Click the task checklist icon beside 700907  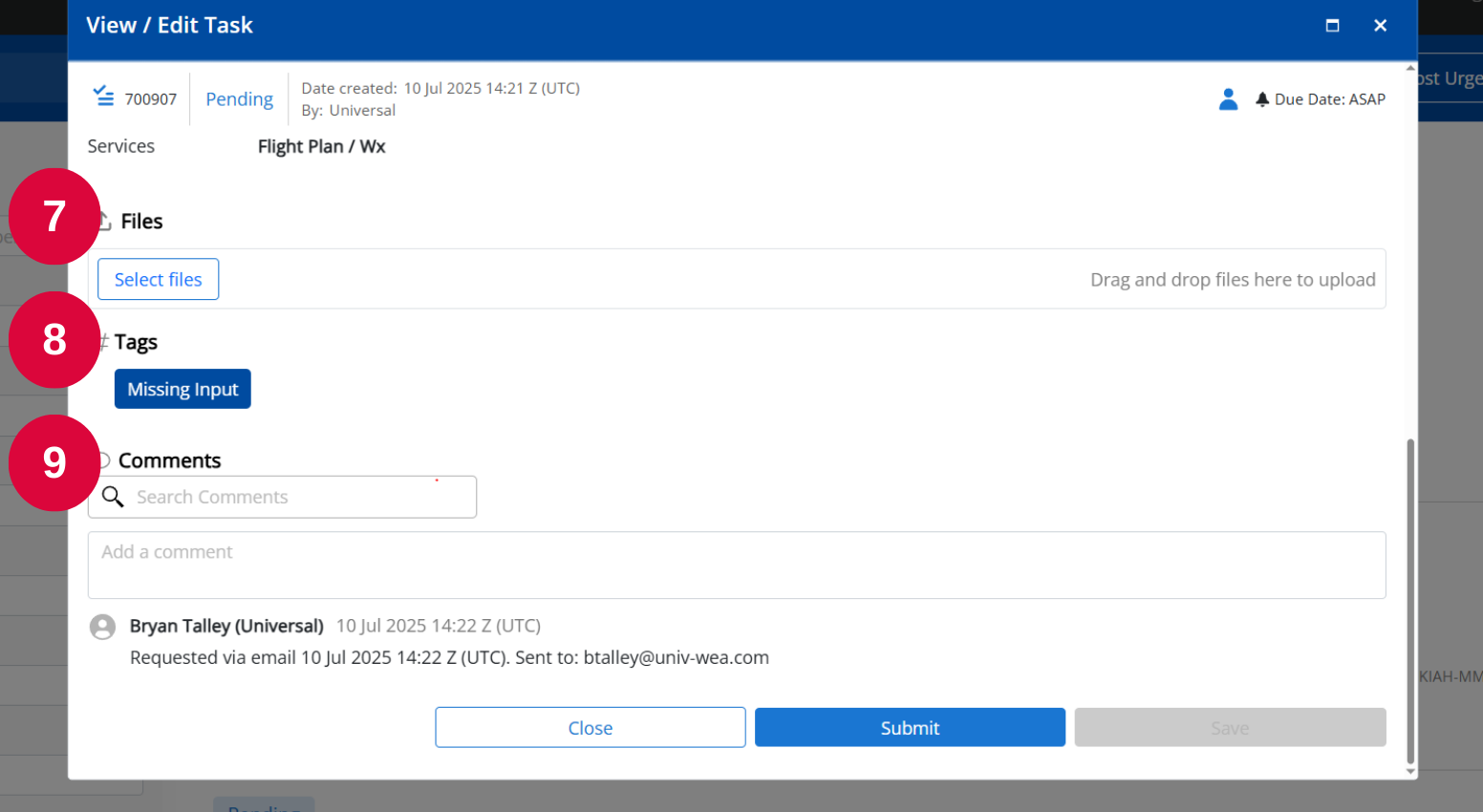pyautogui.click(x=103, y=96)
